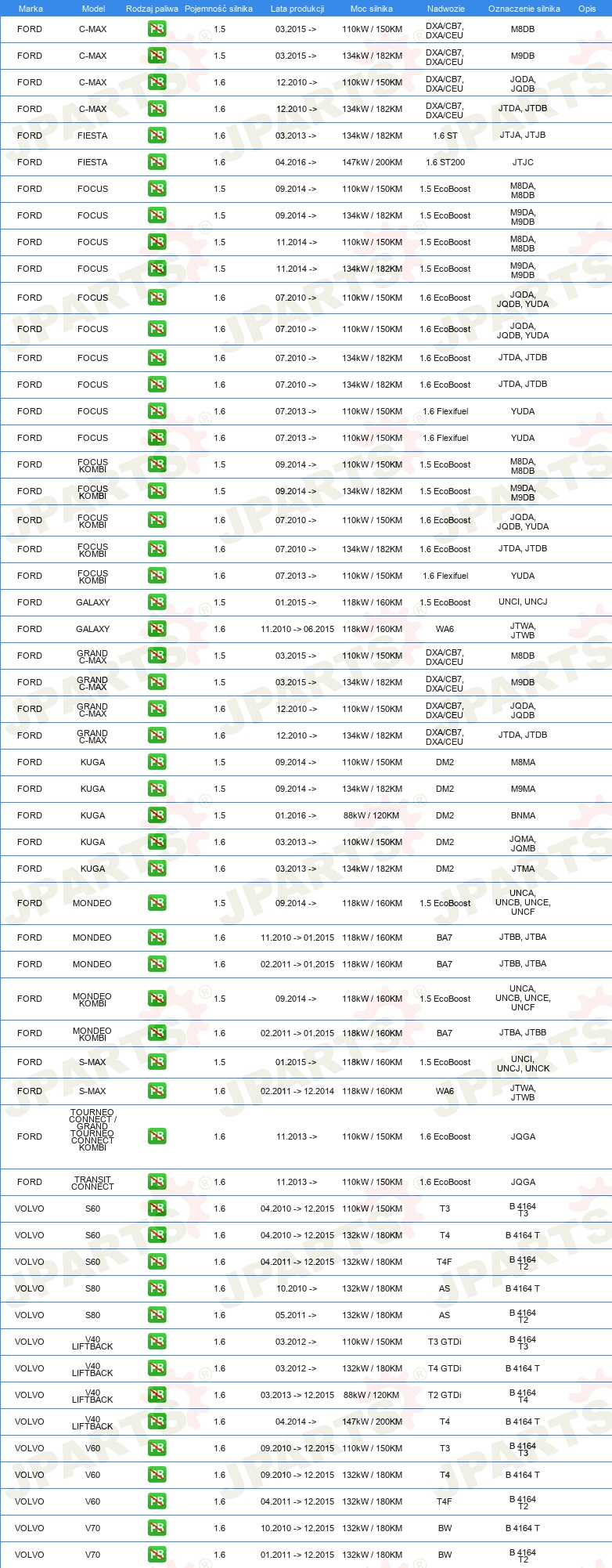Click fuel icon in Mondeo 1.5 EcoBoost (non-Kombi) row

click(157, 903)
